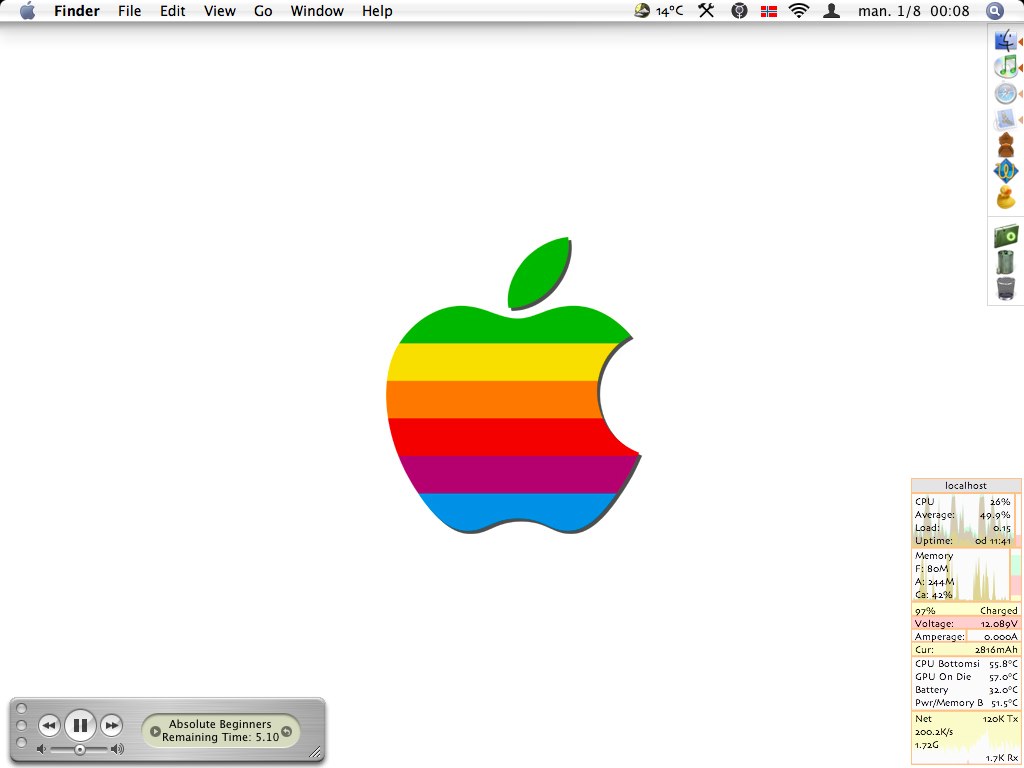Open the View menu
The height and width of the screenshot is (768, 1024).
tap(219, 11)
